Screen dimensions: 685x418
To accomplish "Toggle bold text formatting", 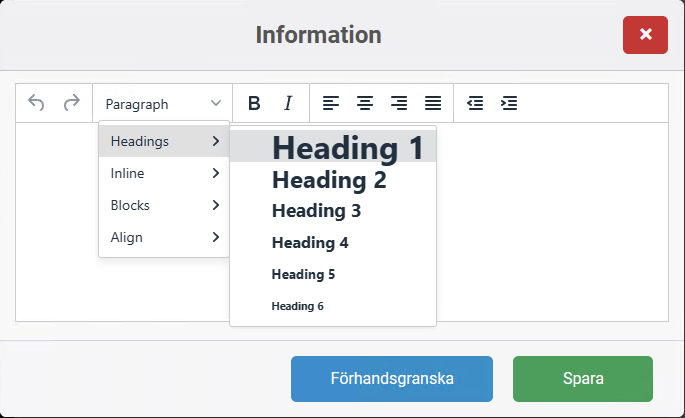I will pos(254,103).
